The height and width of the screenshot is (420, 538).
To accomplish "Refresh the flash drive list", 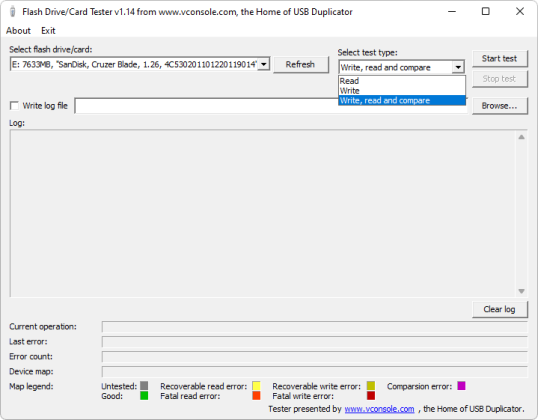I will 301,65.
